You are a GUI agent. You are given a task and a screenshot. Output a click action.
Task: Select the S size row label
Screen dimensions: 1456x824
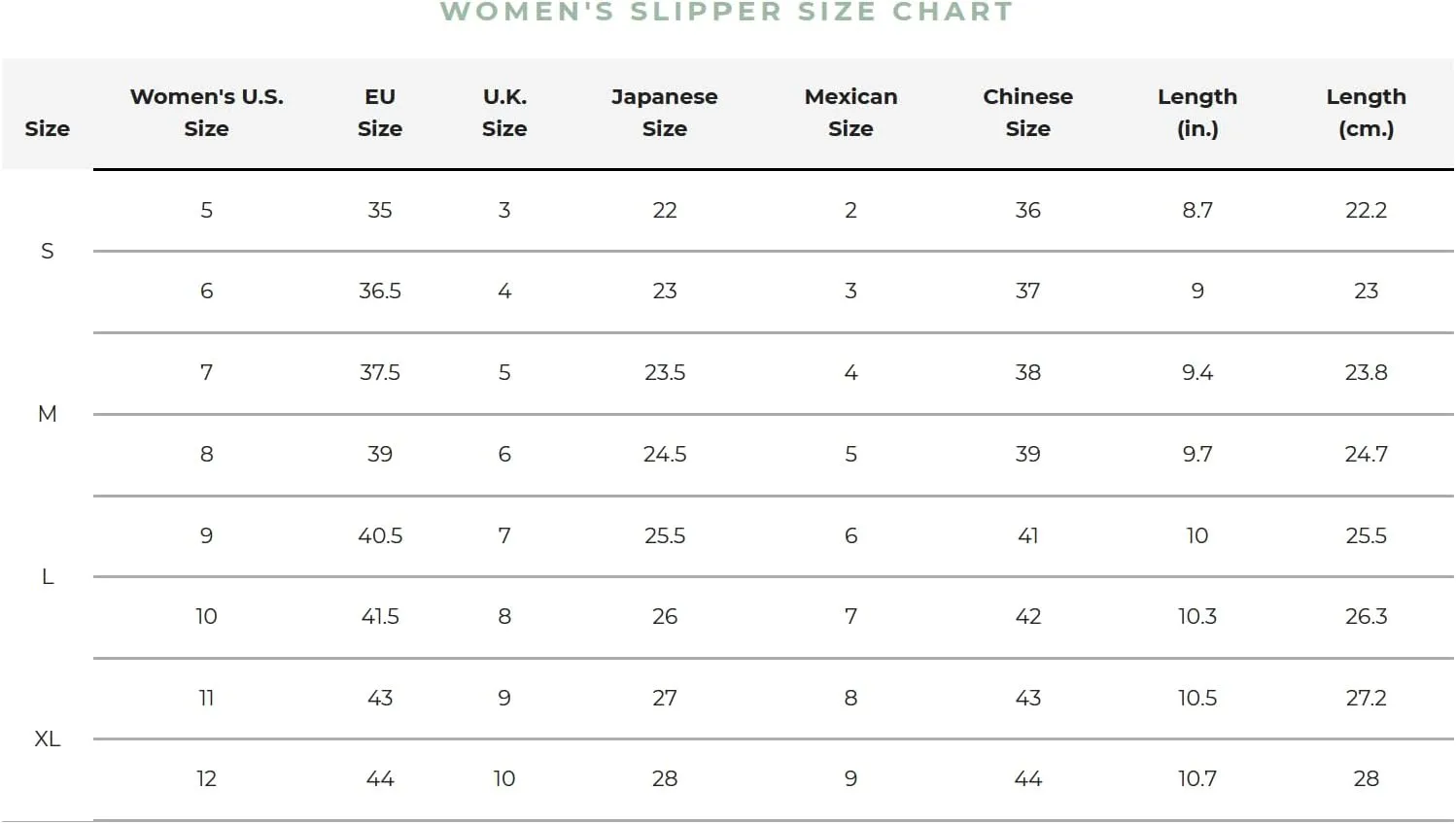47,252
